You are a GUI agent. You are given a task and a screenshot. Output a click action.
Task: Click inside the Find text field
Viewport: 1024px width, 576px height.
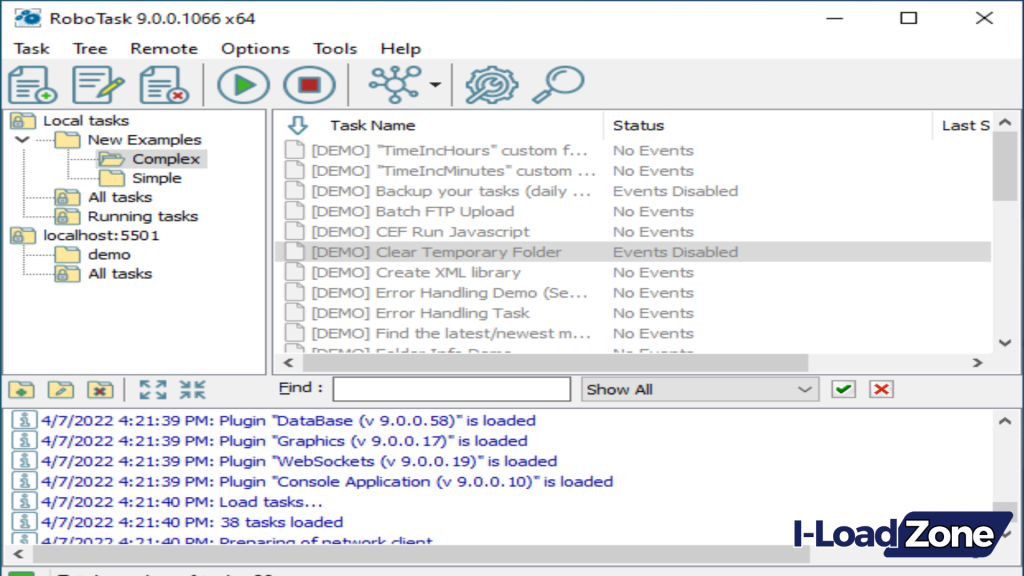click(x=450, y=389)
